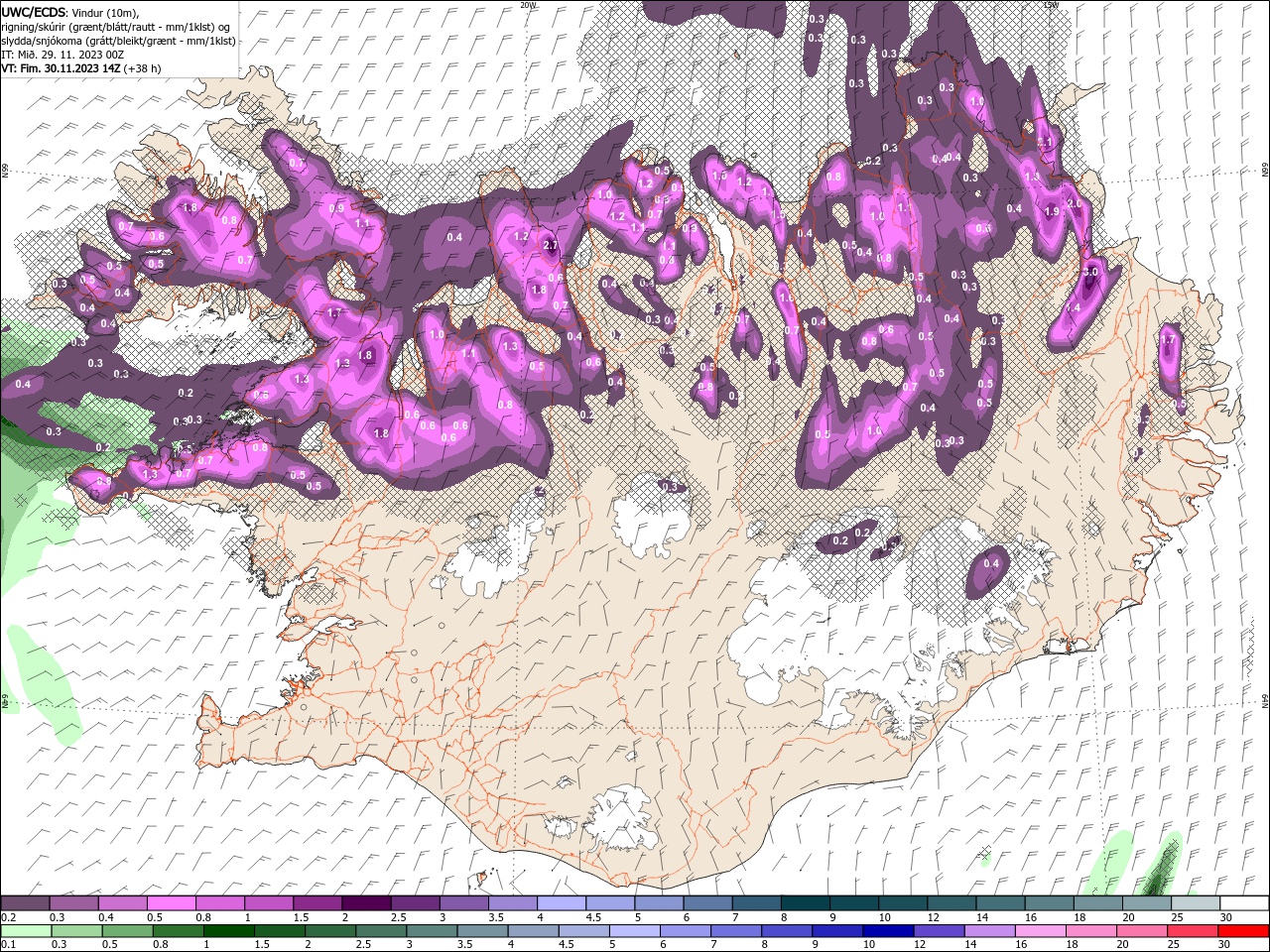This screenshot has height=952, width=1270.
Task: Click the 2.7 snowfall value on the map
Action: click(552, 245)
